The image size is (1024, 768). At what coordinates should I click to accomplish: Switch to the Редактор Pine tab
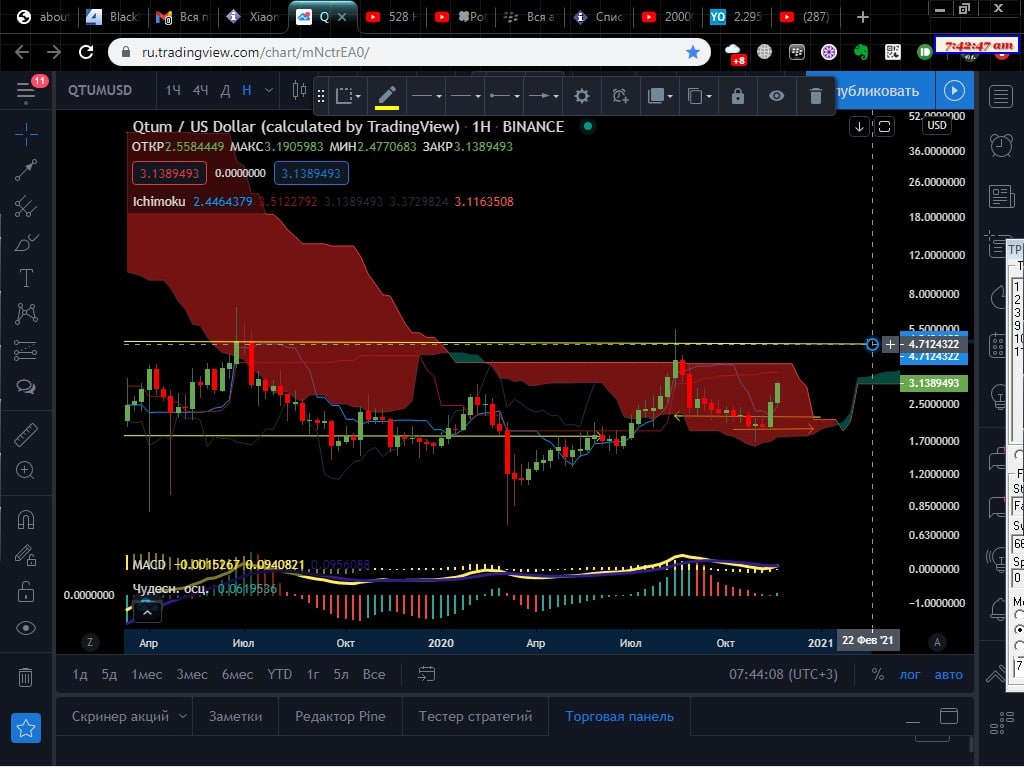[x=340, y=716]
